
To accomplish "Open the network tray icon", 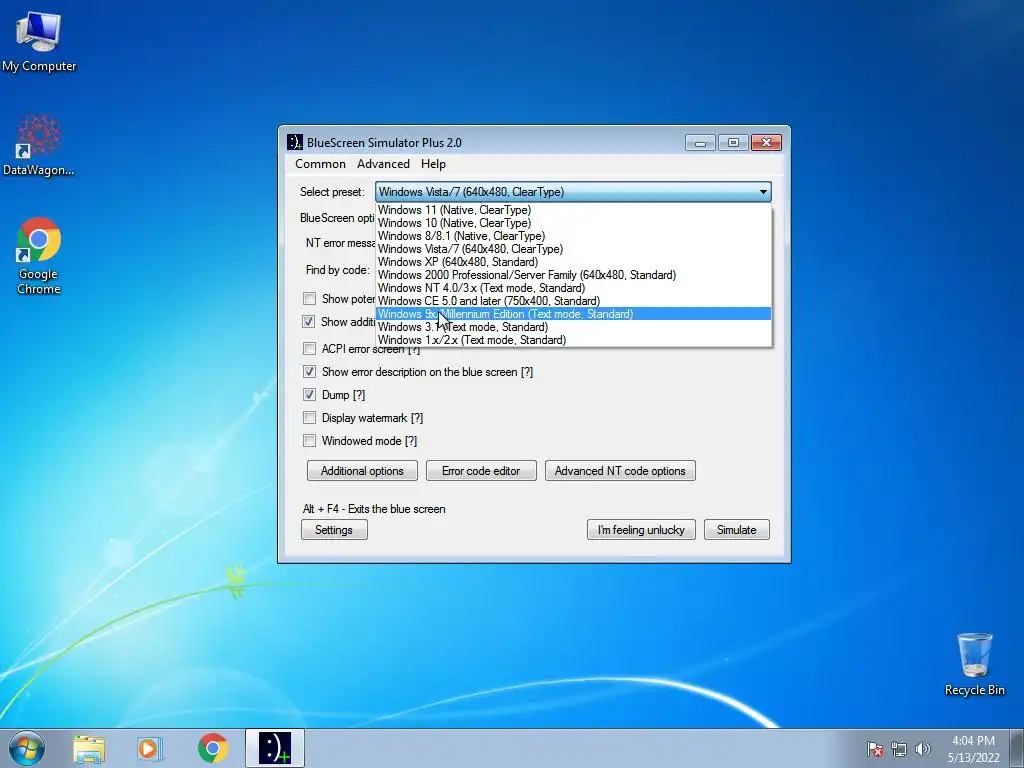I will pos(899,749).
